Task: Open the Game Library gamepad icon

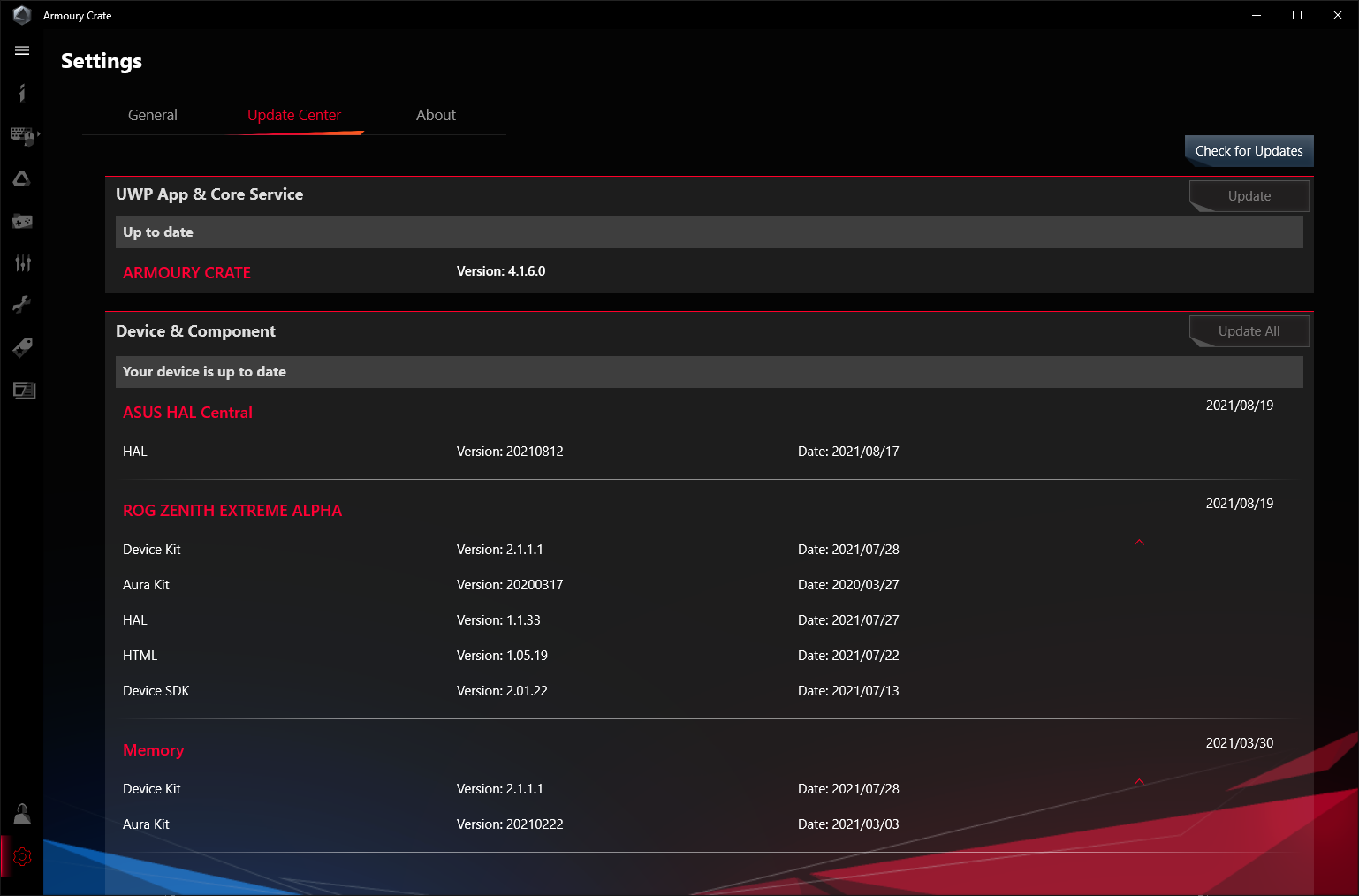Action: 22,221
